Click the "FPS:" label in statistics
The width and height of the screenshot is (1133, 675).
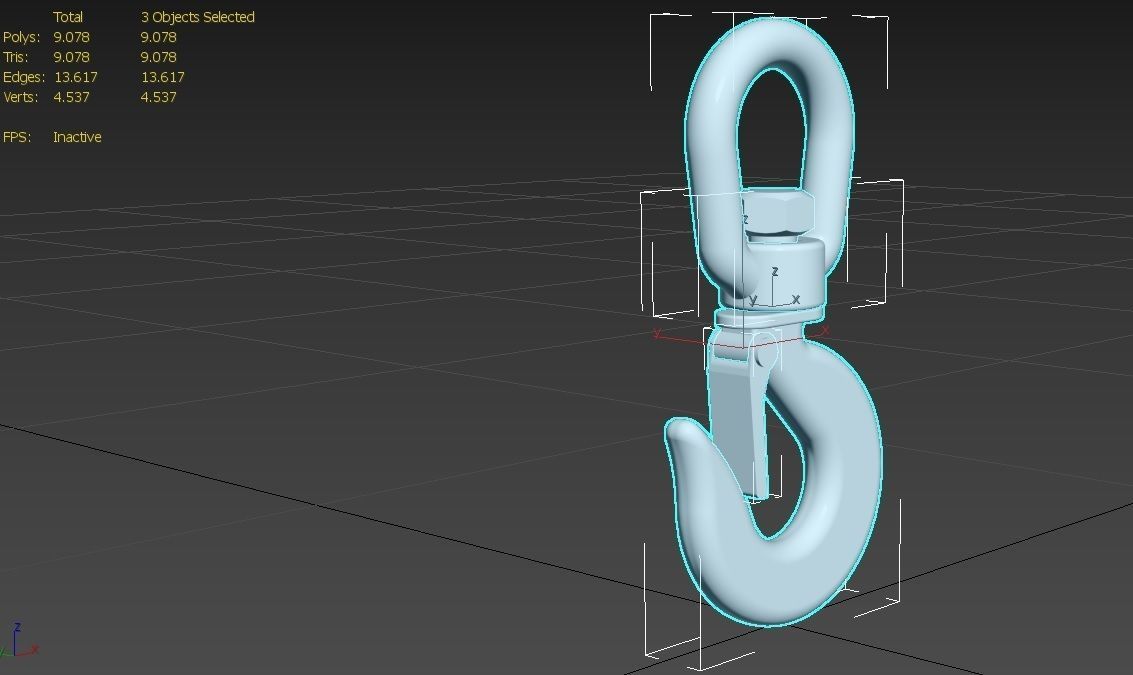point(17,137)
